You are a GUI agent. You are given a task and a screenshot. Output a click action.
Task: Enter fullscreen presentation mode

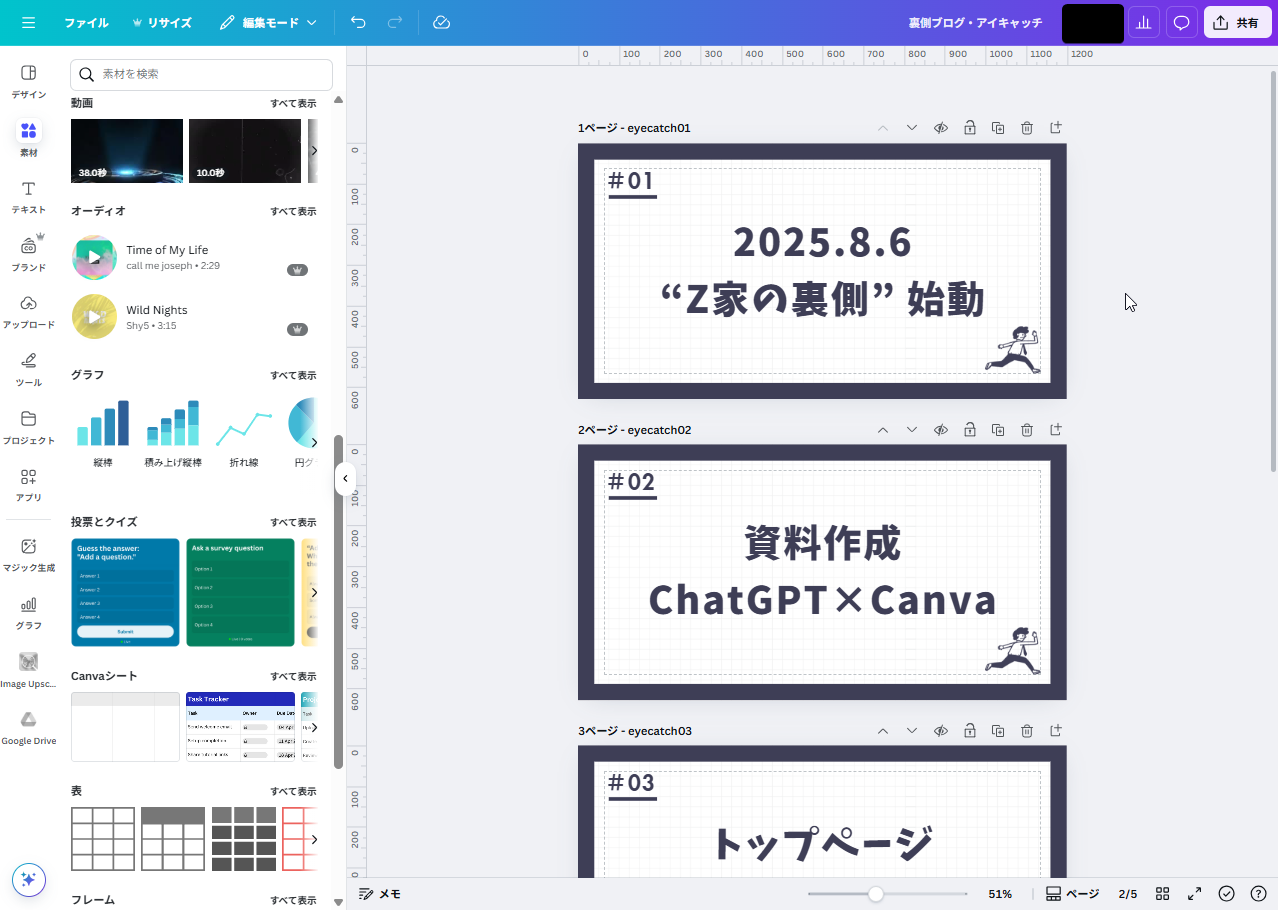point(1194,894)
